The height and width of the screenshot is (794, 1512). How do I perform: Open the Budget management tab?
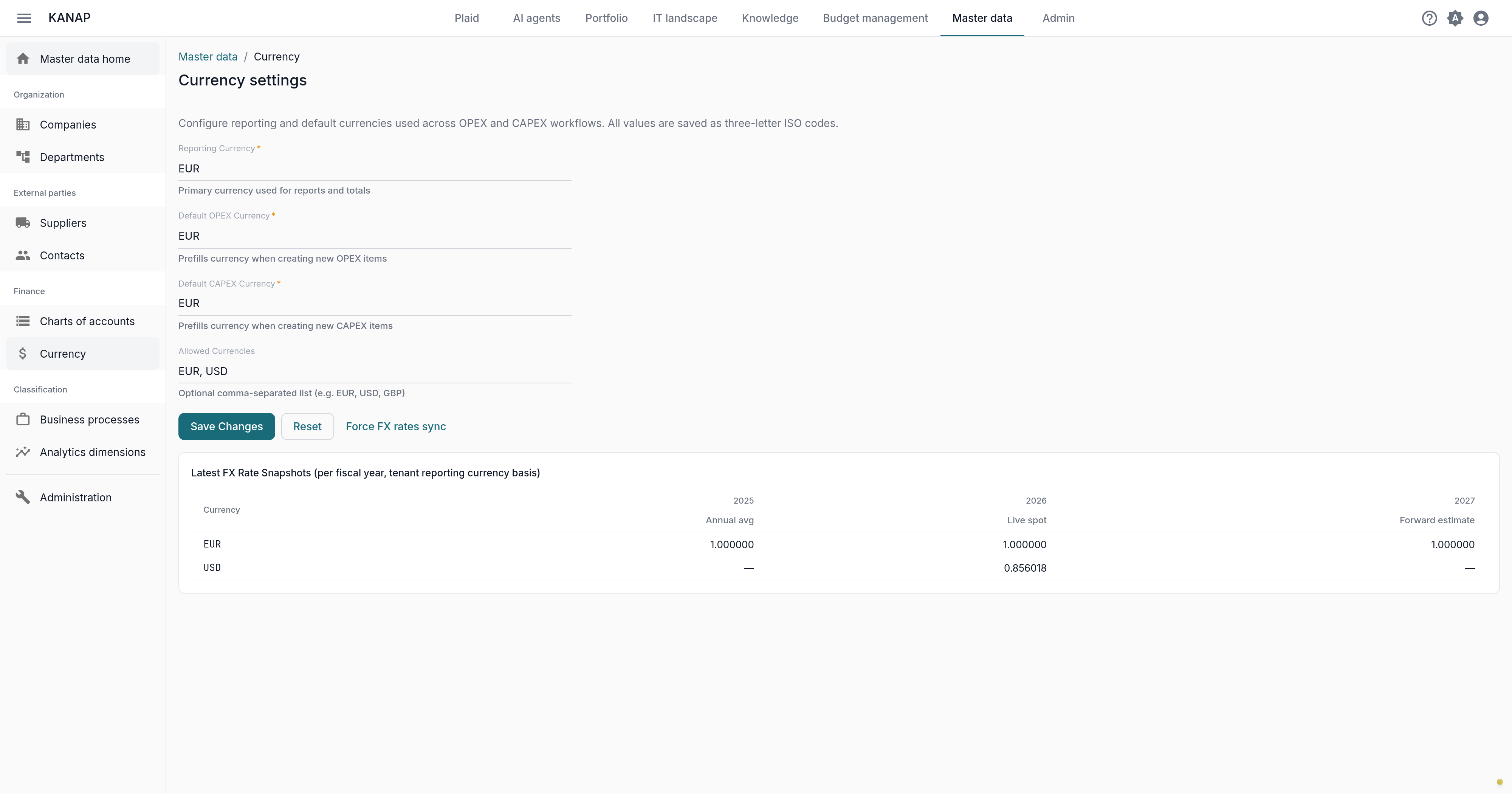(875, 18)
